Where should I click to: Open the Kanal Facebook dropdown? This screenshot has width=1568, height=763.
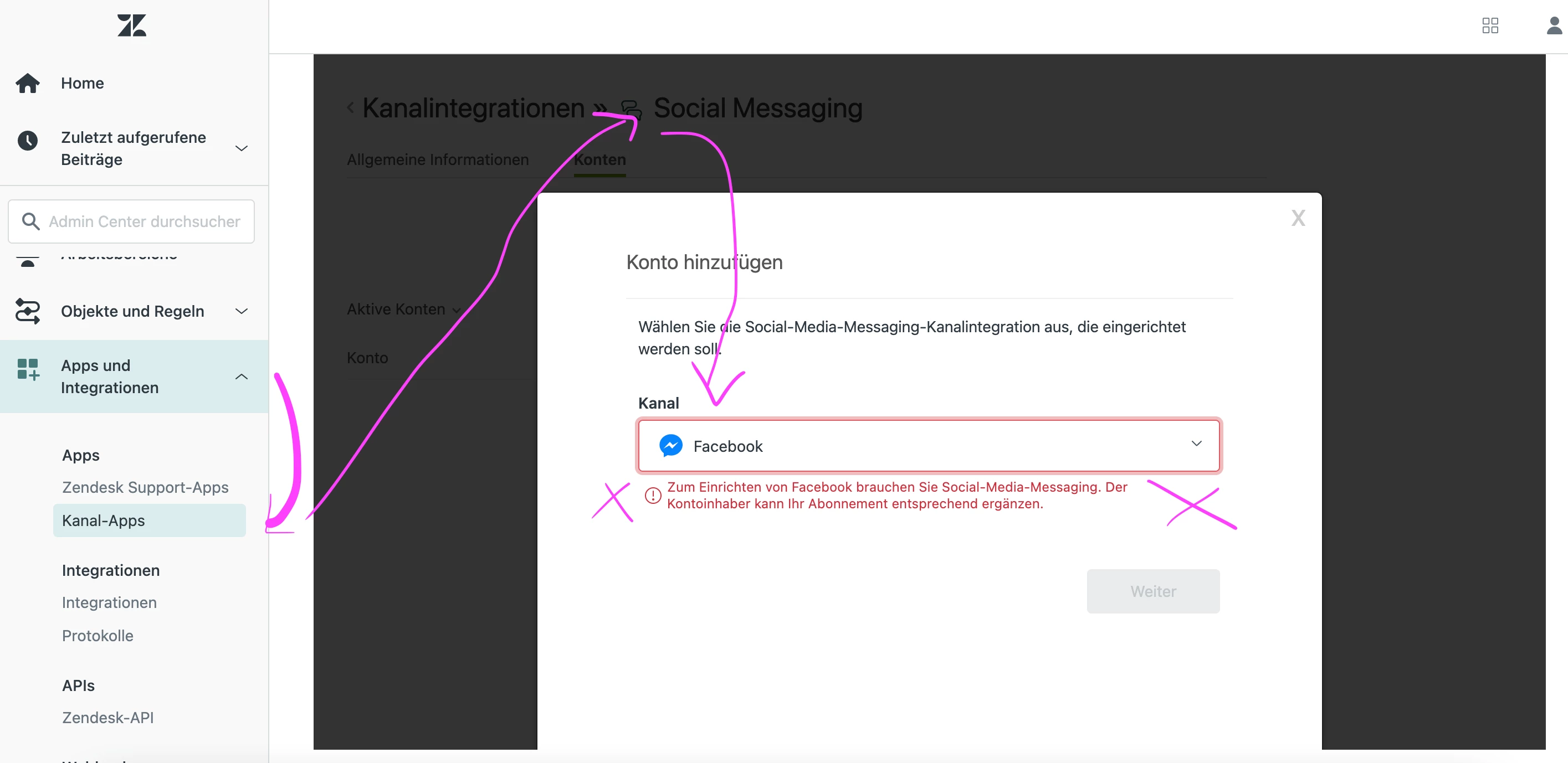click(928, 446)
